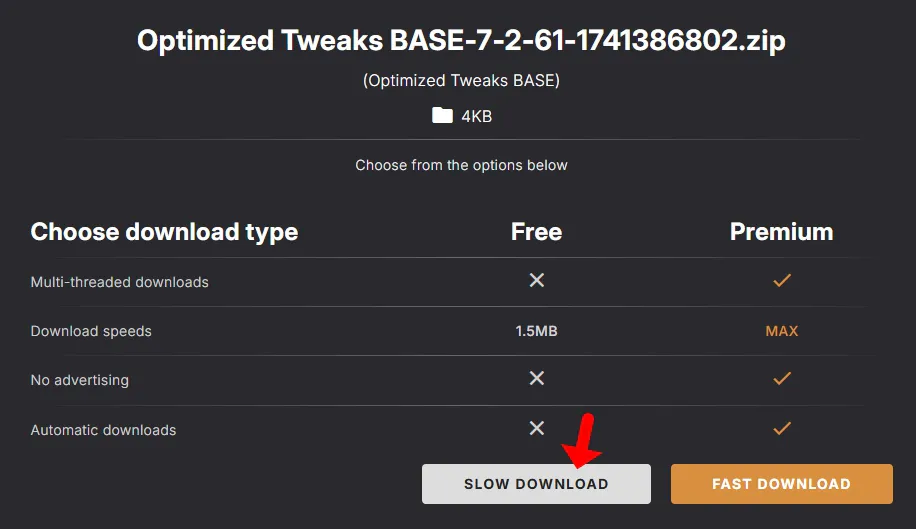
Task: Click the 4KB file size text
Action: 476,117
